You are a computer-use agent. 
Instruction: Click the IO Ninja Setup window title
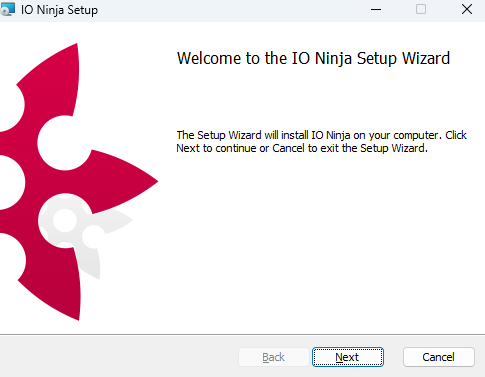coord(59,10)
